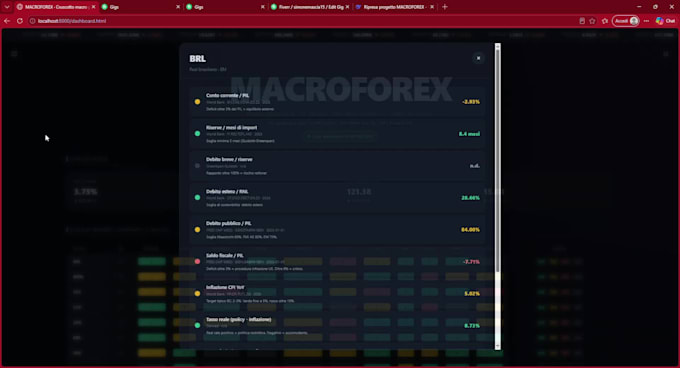View site information icon in address bar
This screenshot has height=368, width=680.
point(32,21)
